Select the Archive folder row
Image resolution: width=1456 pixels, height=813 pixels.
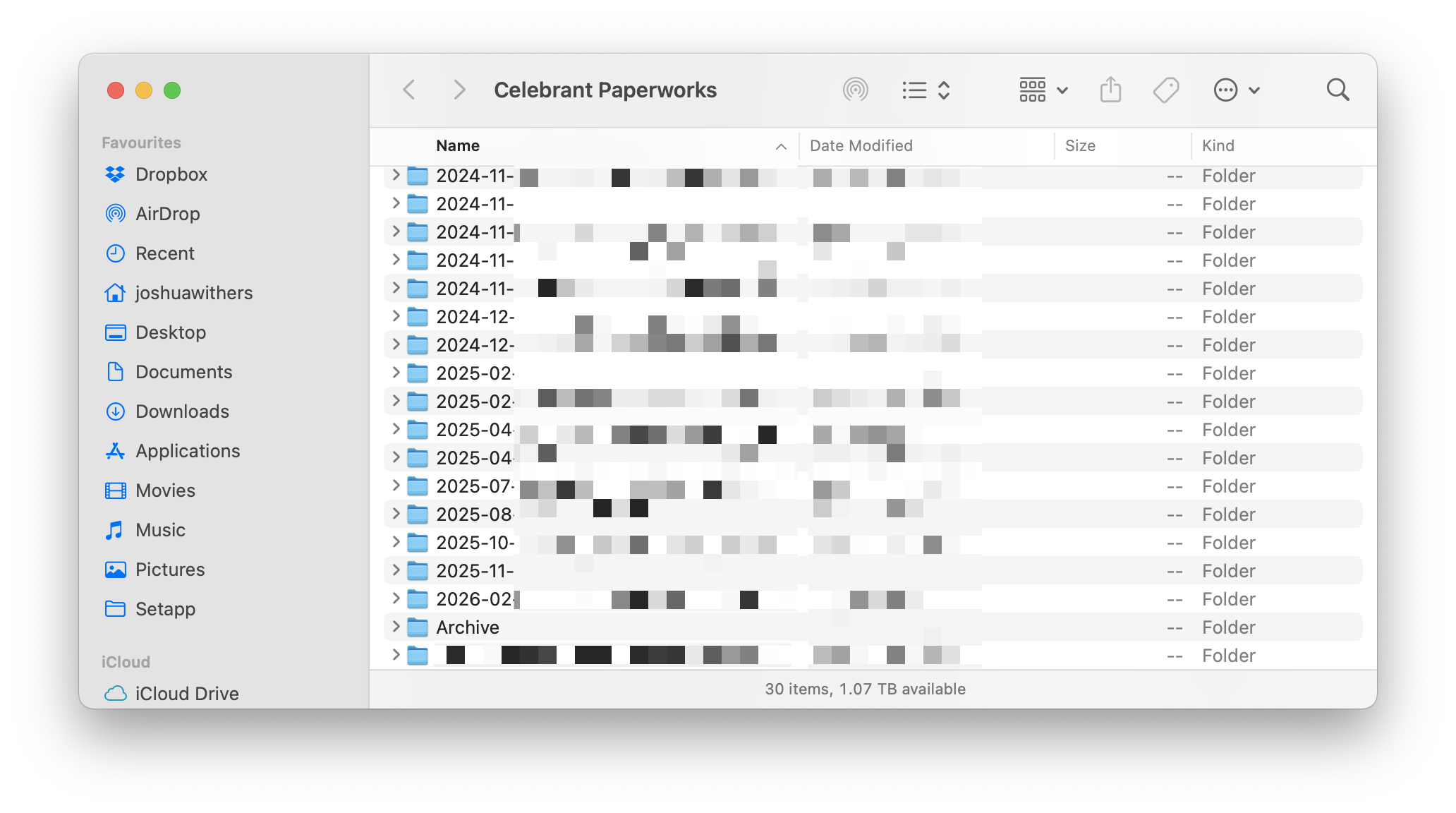coord(468,627)
